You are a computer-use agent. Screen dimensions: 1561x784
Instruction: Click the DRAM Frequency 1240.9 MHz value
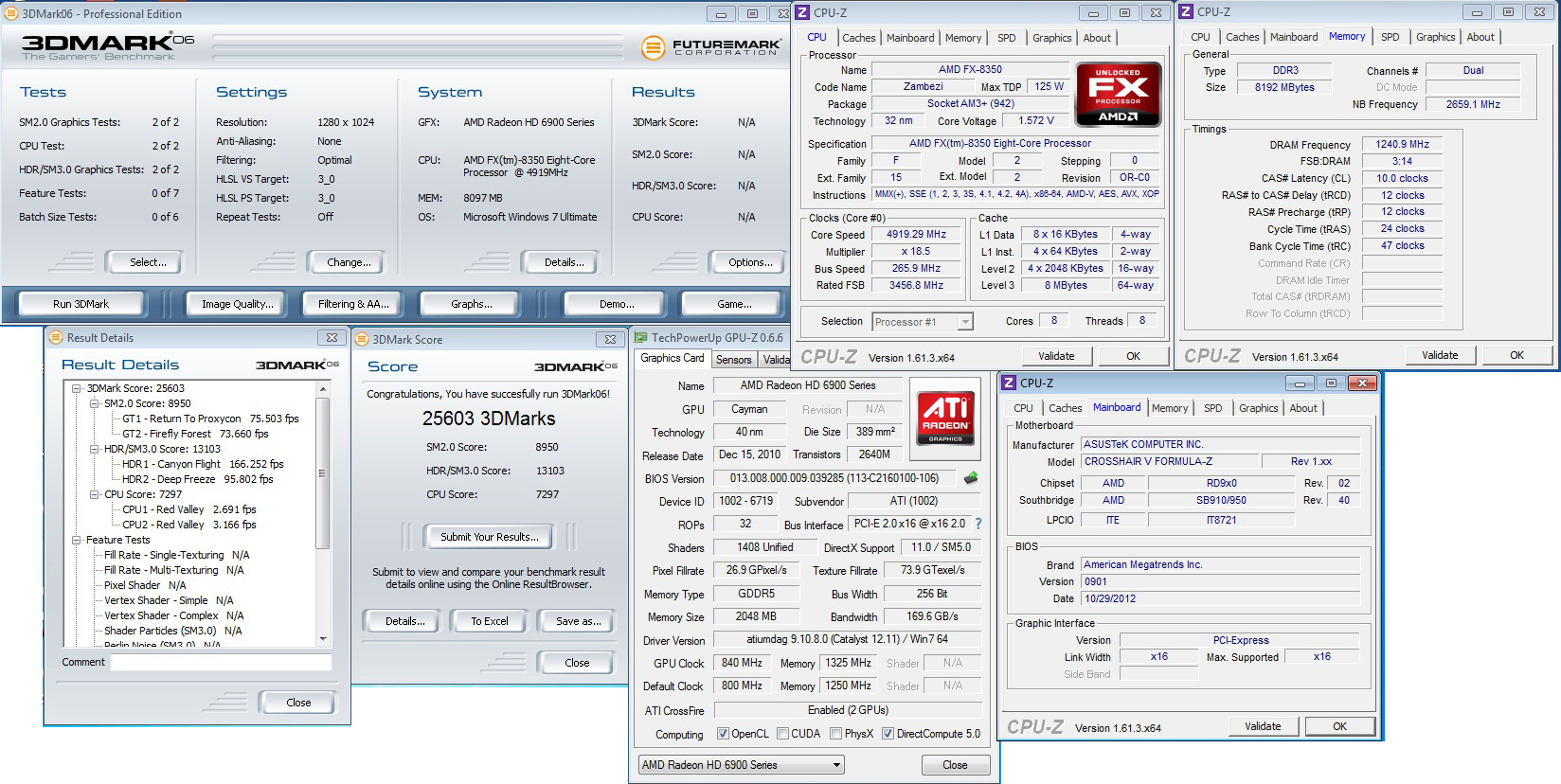pos(1402,144)
